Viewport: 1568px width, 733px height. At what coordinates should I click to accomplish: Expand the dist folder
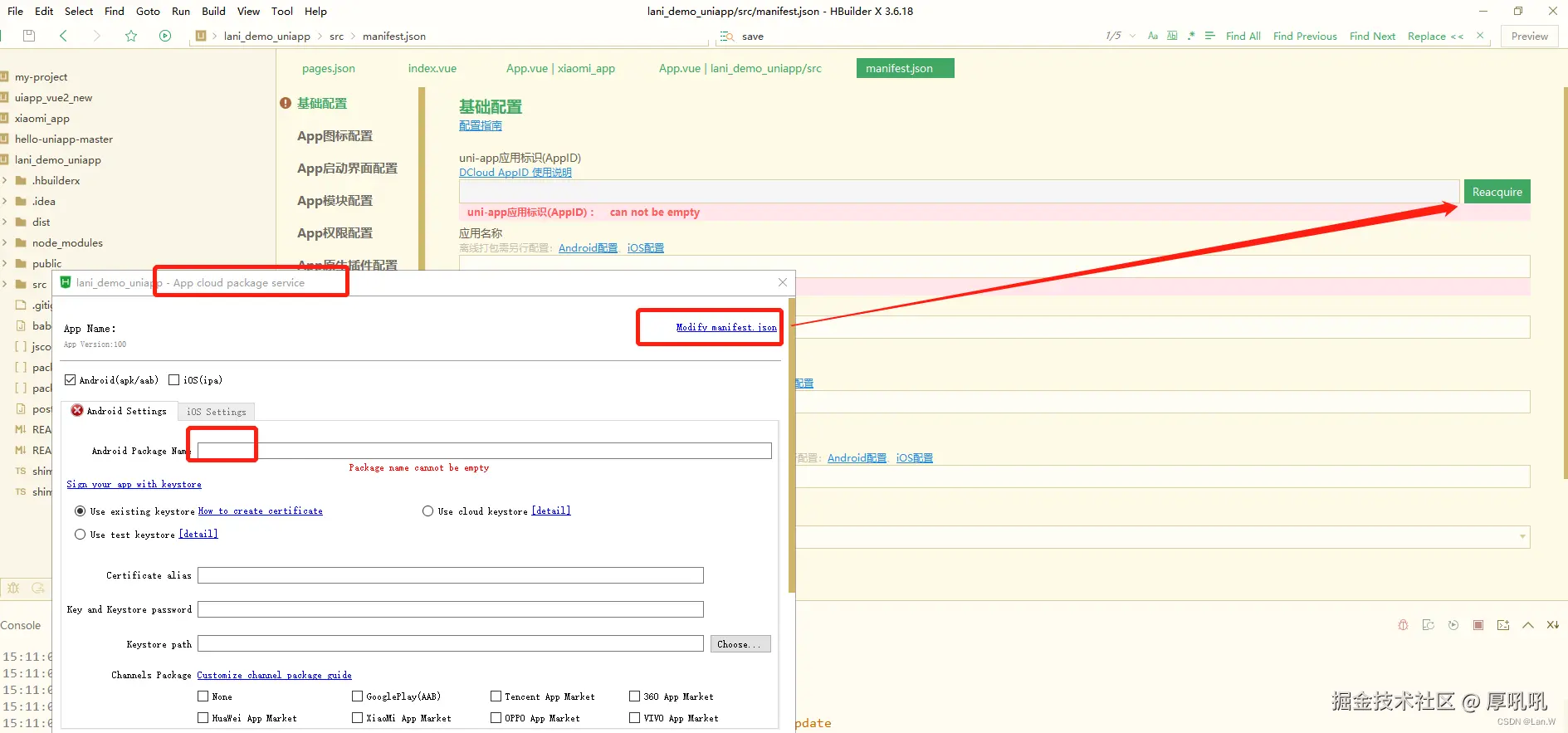pyautogui.click(x=5, y=222)
